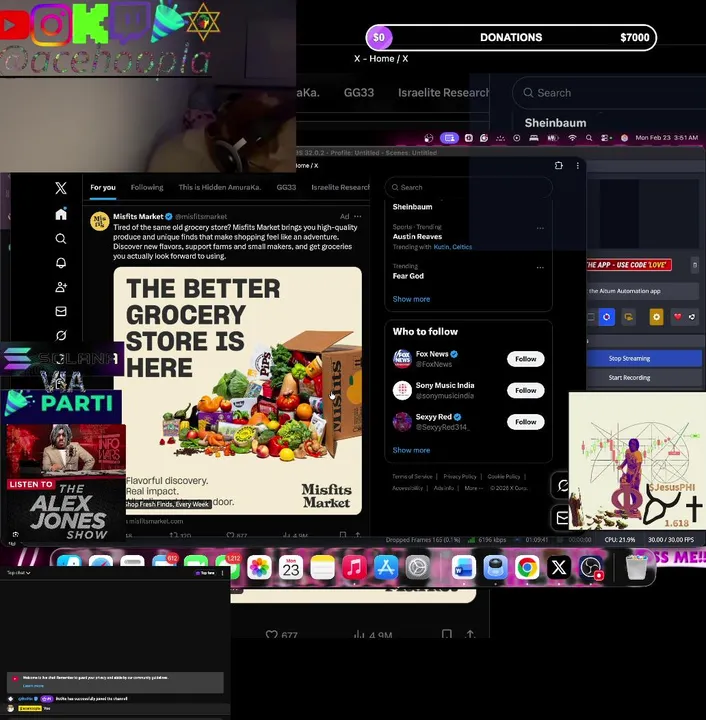
Task: Click the Mon Feb 23 3:51 AM clock
Action: point(667,138)
